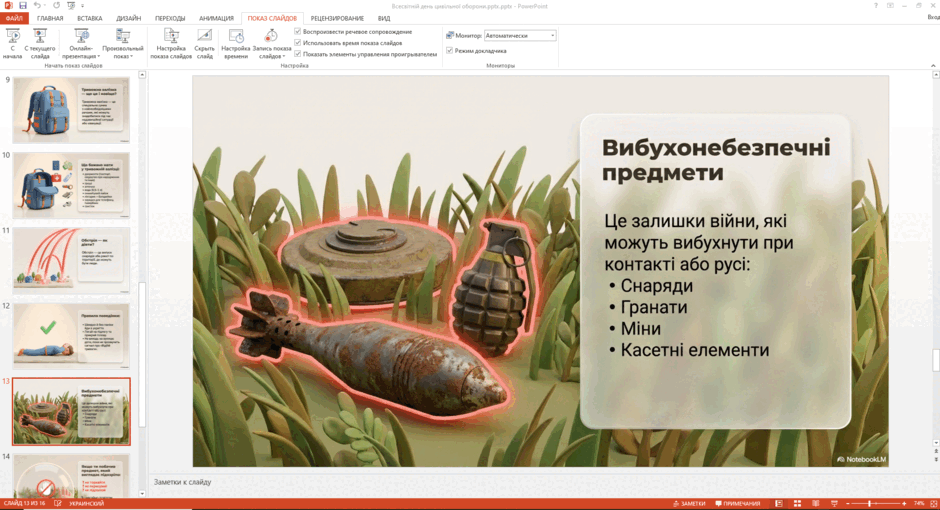Switch to ВИД ribbon tab
The image size is (940, 510).
click(x=384, y=19)
